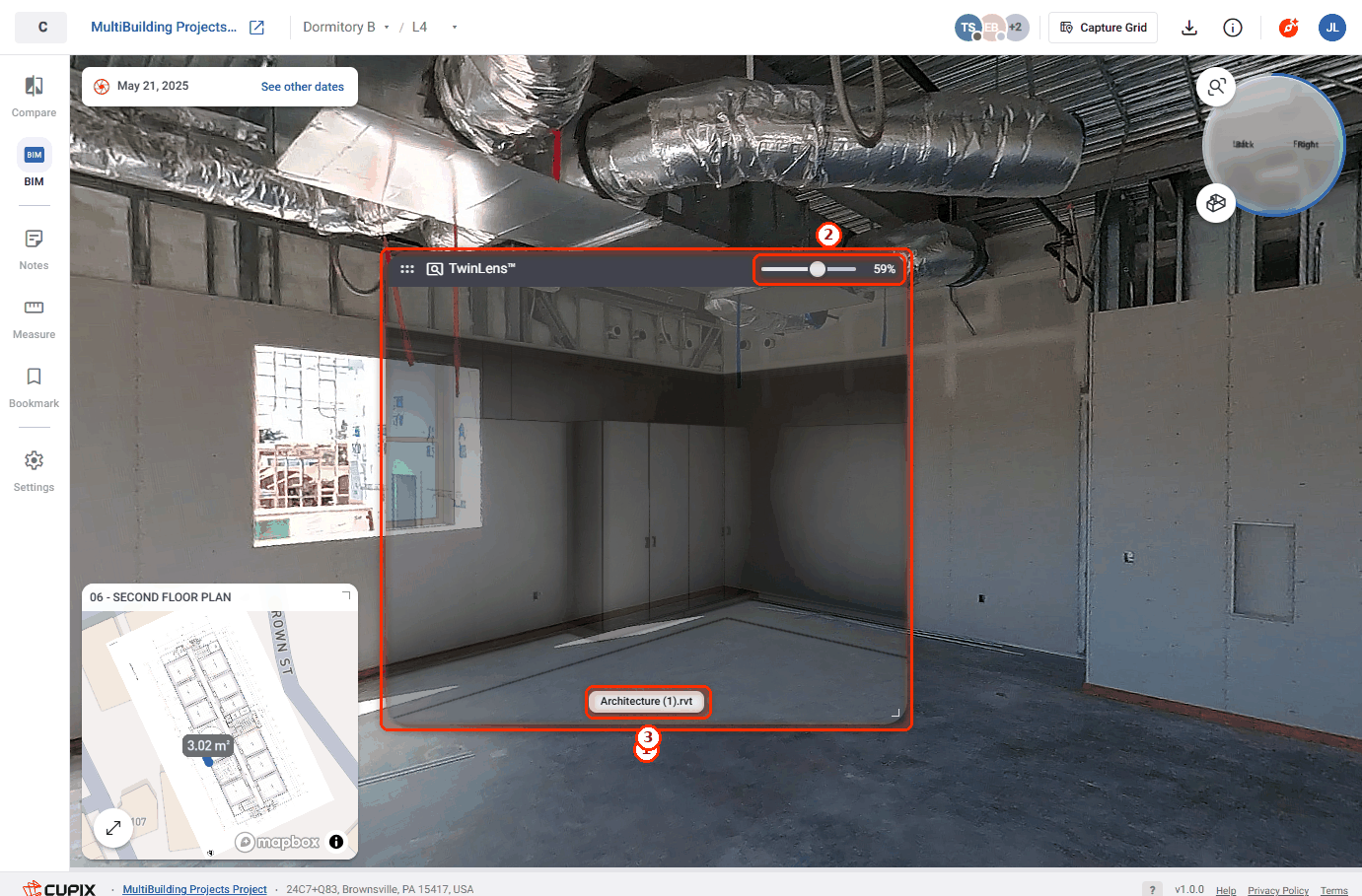
Task: Click the download icon
Action: (x=1189, y=28)
